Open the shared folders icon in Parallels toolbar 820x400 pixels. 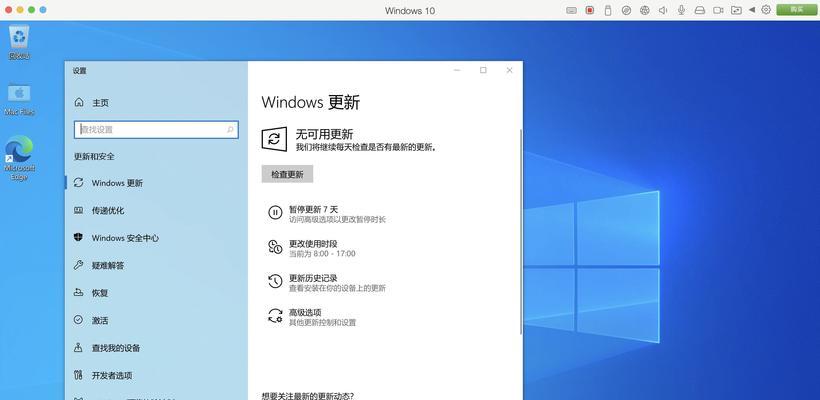tap(736, 10)
